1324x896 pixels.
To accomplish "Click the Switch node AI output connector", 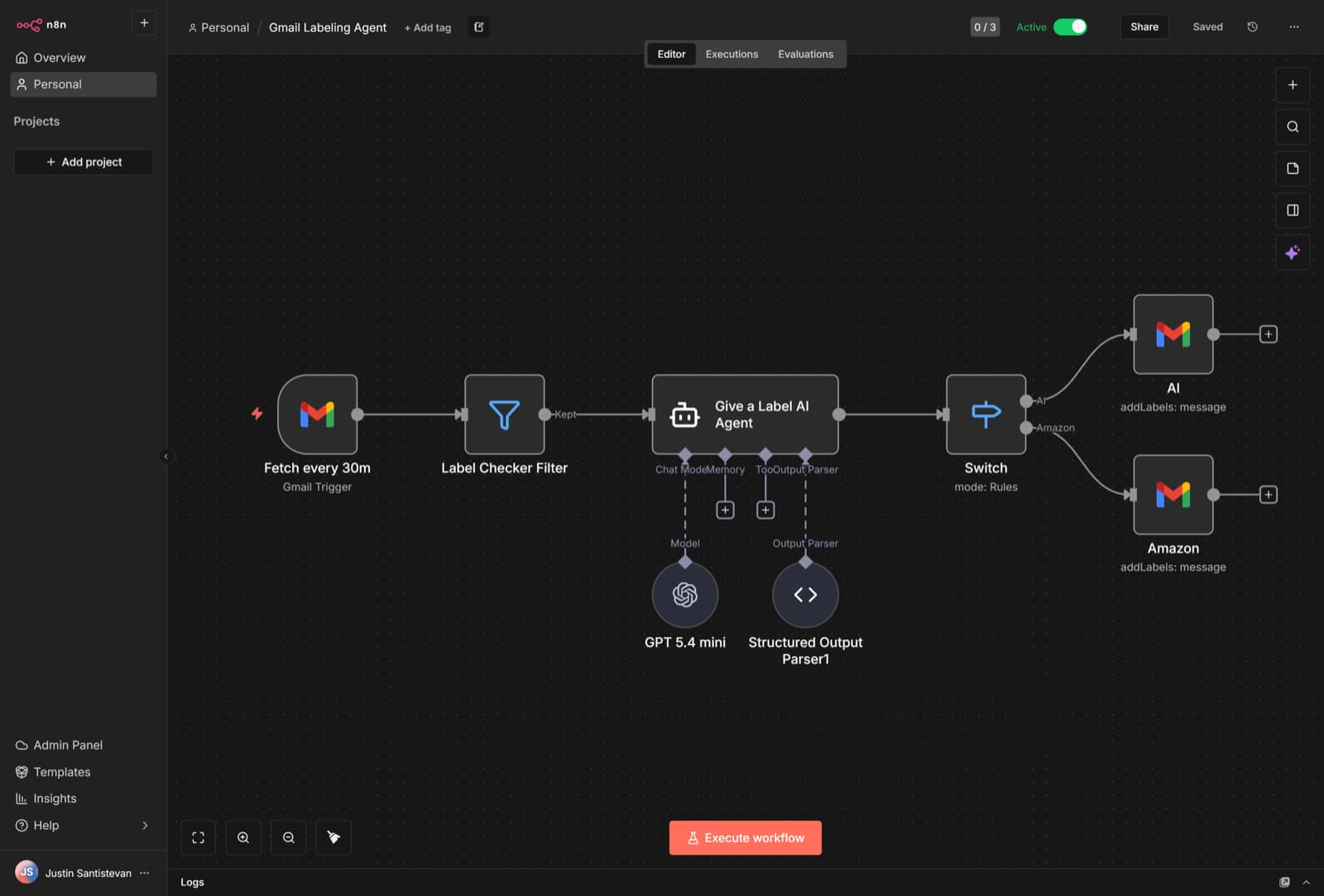I will pyautogui.click(x=1026, y=401).
